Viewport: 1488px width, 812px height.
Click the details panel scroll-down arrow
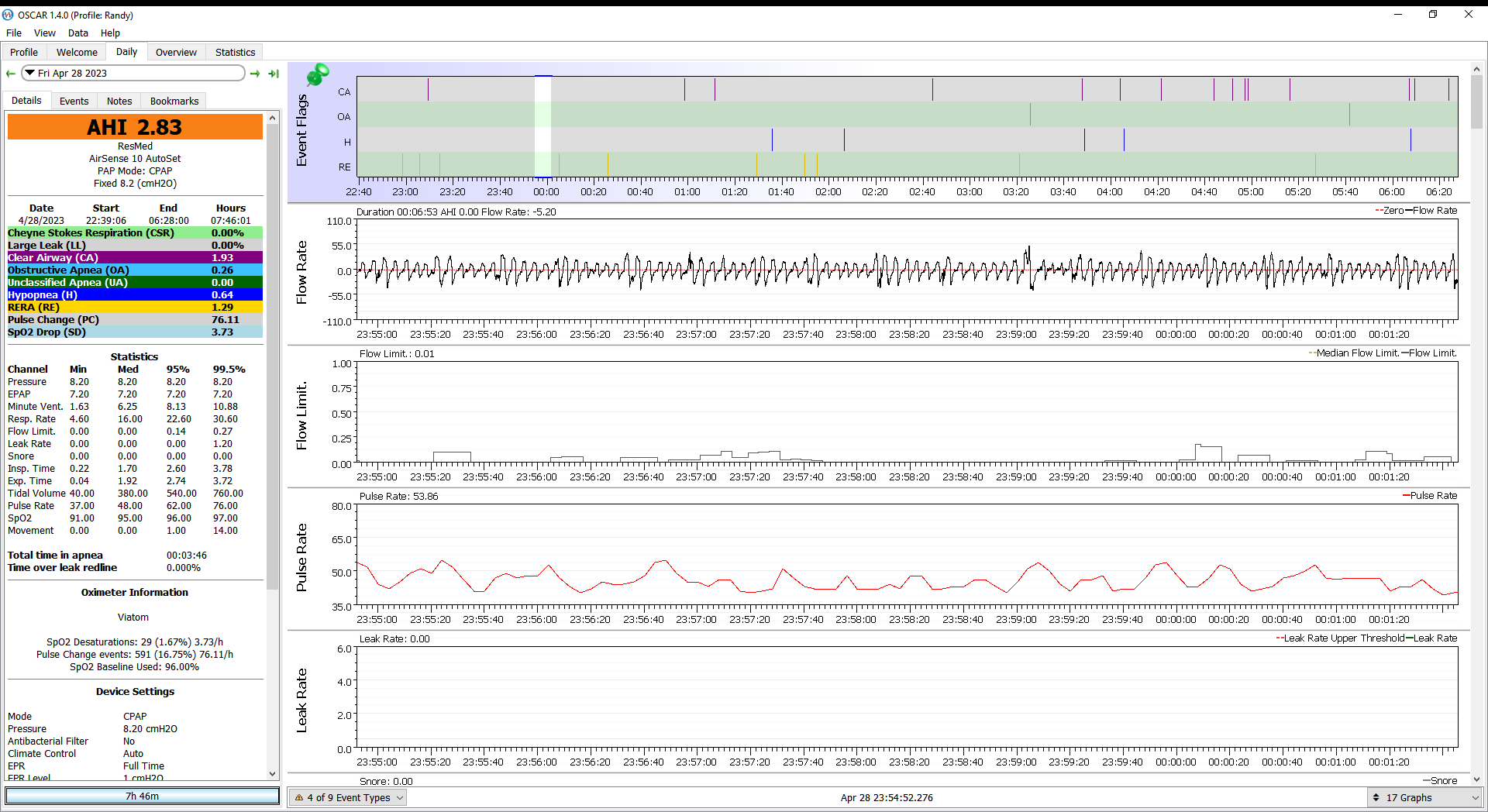(272, 773)
